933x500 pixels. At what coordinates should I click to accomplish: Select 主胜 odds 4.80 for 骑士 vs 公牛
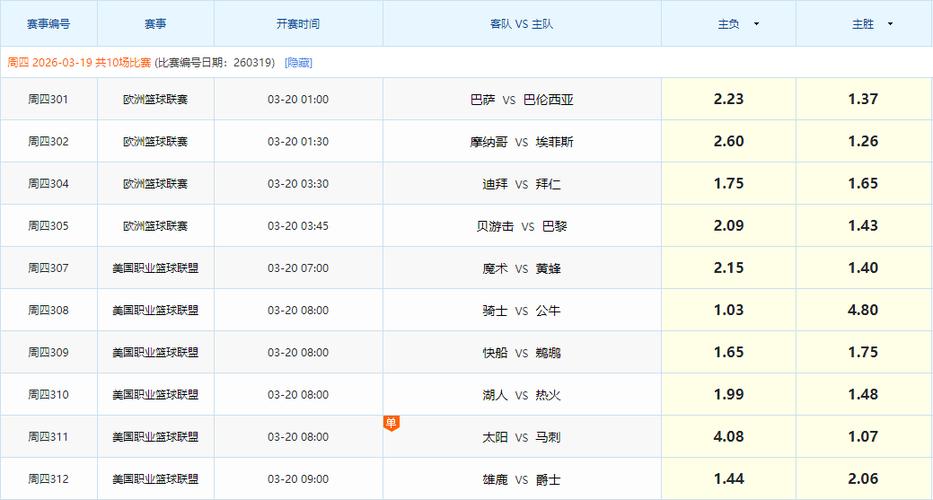[x=864, y=311]
